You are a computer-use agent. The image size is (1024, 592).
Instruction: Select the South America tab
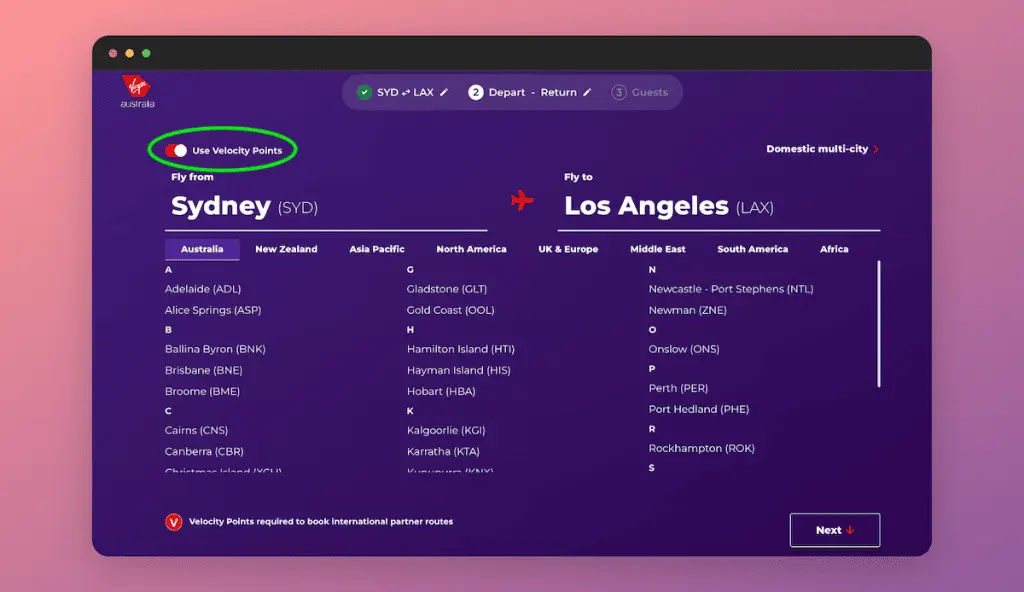point(752,249)
